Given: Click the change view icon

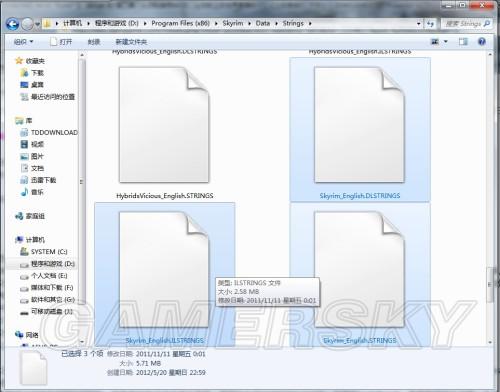Looking at the screenshot, I should pos(435,42).
